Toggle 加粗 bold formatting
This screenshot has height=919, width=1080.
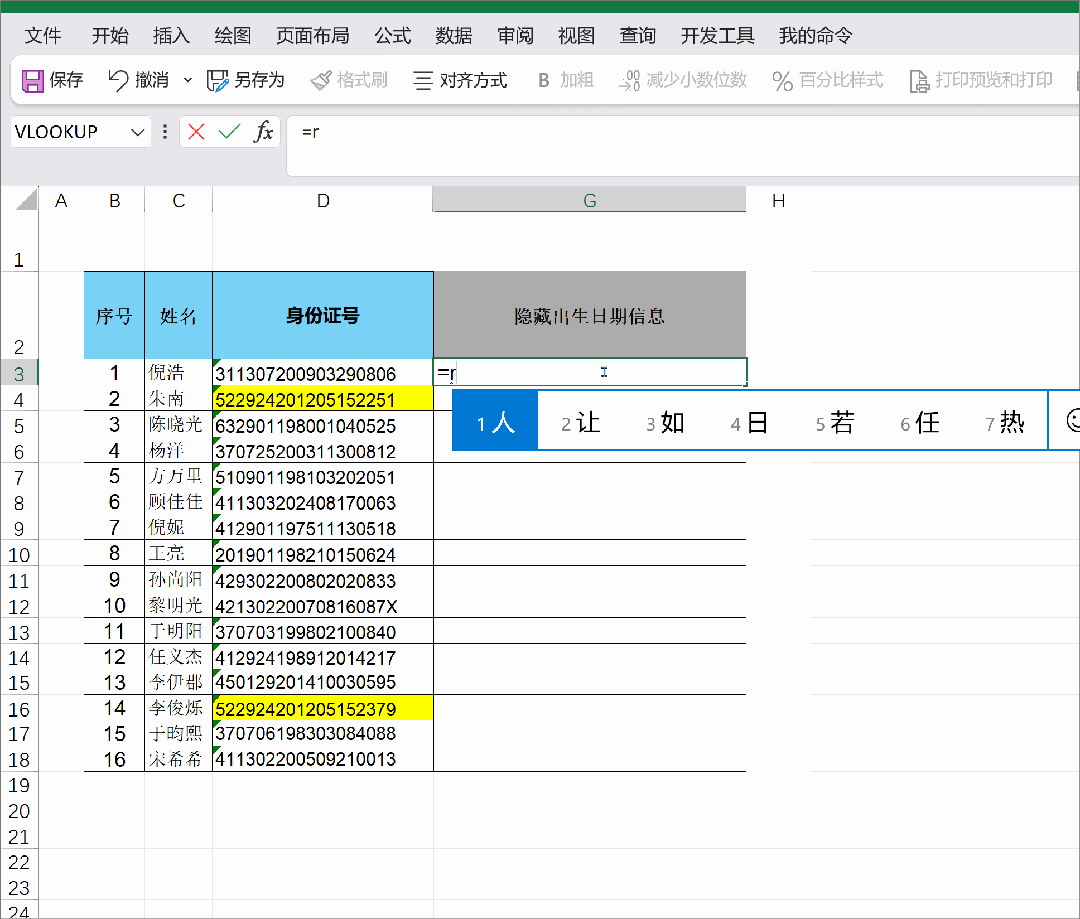[x=565, y=80]
